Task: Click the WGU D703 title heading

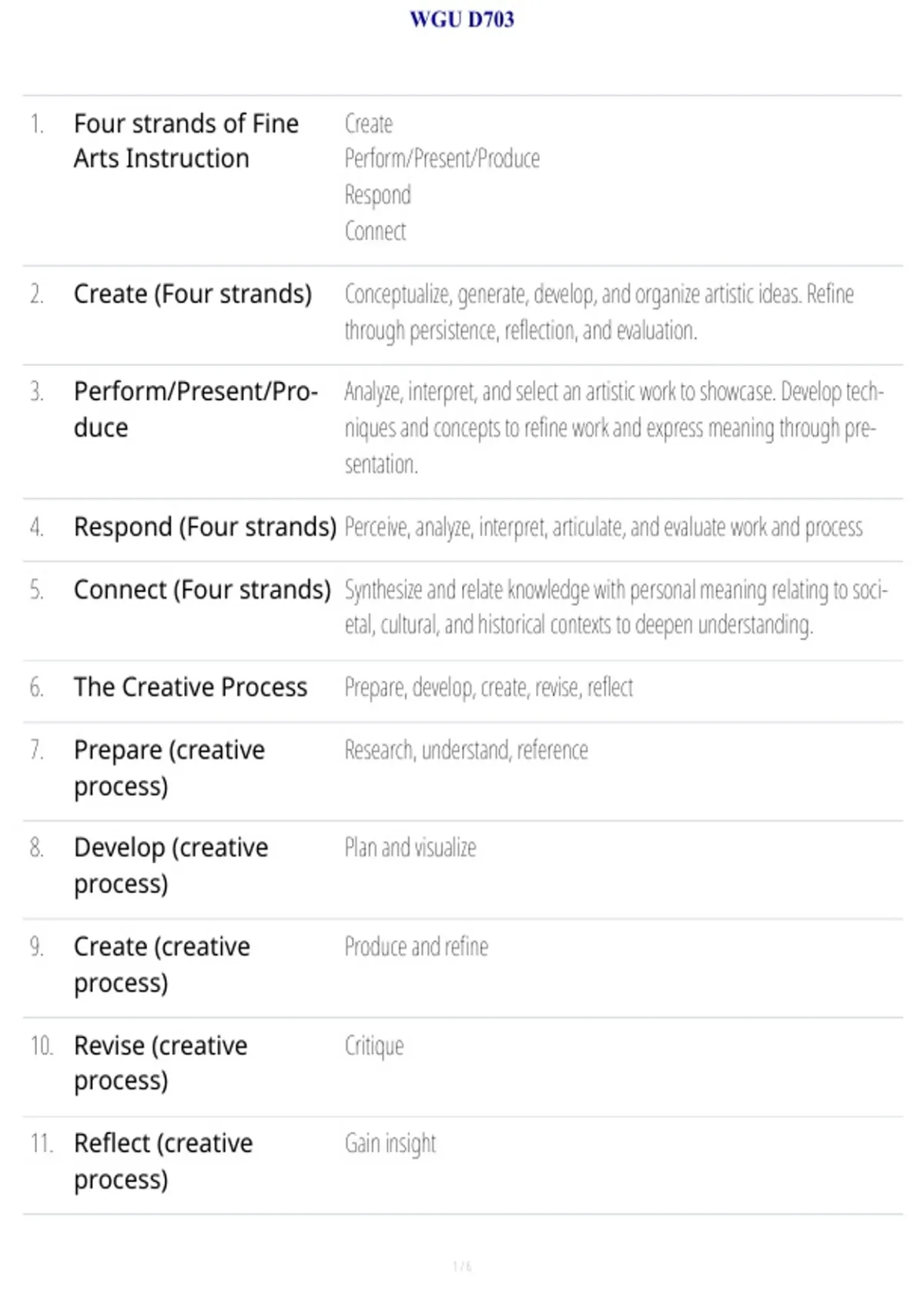Action: click(461, 19)
